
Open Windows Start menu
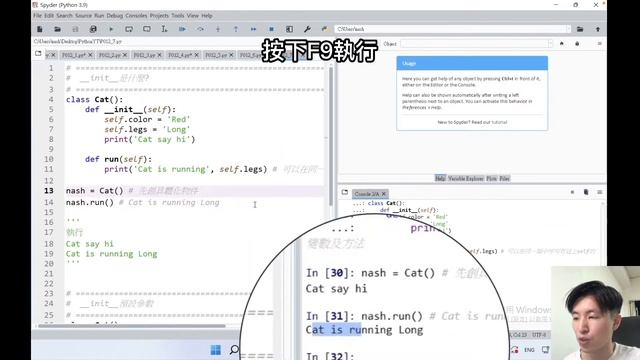[216, 350]
